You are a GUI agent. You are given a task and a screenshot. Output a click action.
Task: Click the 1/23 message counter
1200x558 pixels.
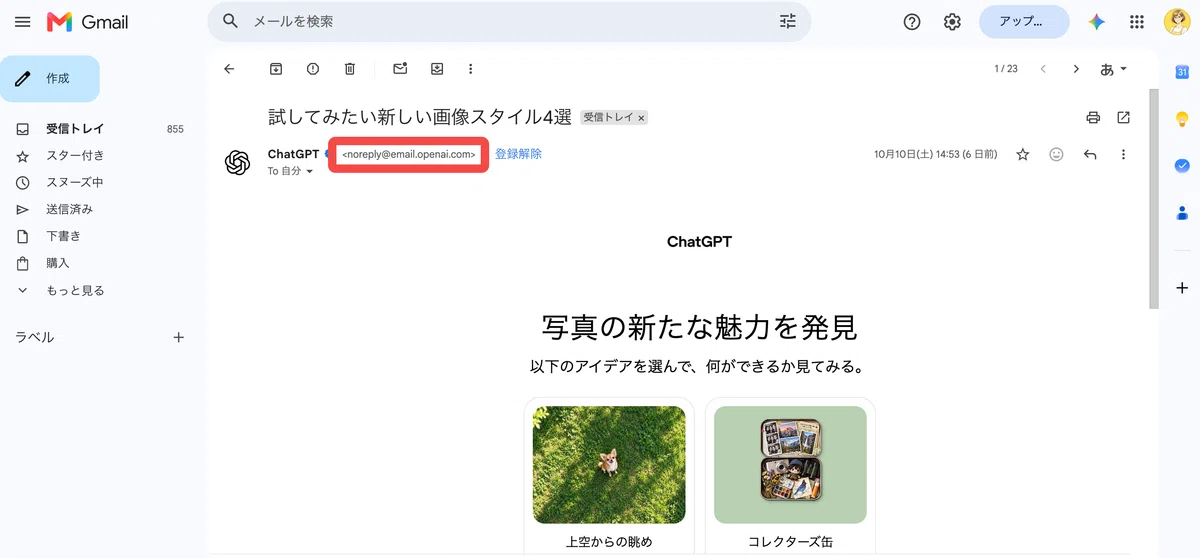[x=1006, y=69]
